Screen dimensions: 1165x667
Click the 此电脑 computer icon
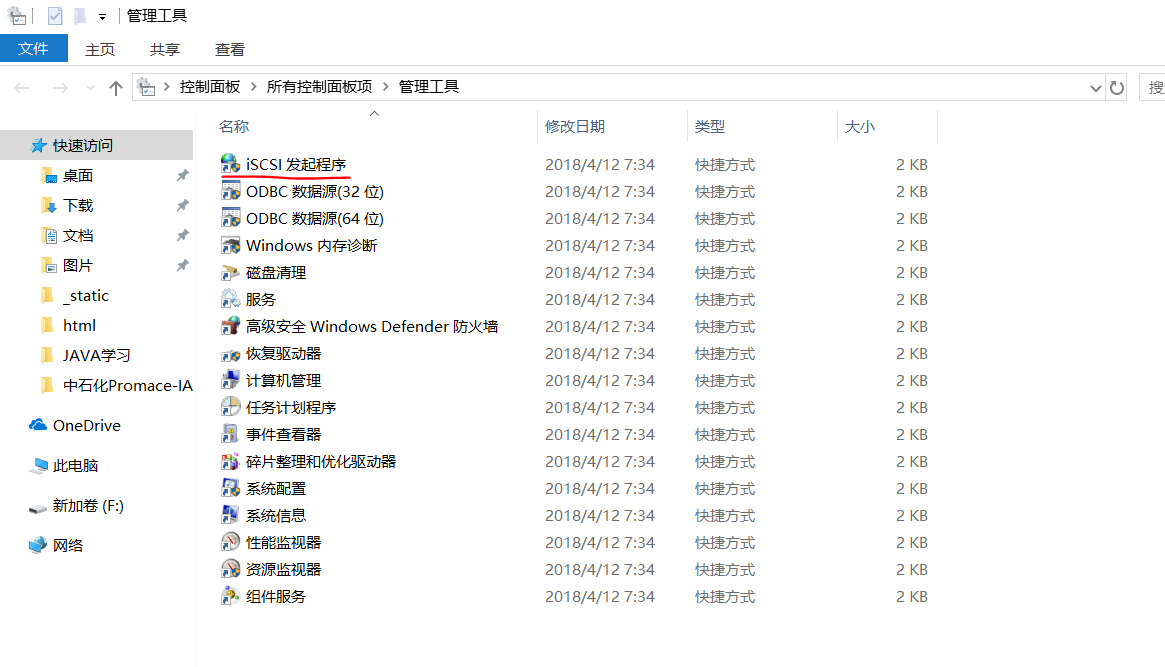38,466
